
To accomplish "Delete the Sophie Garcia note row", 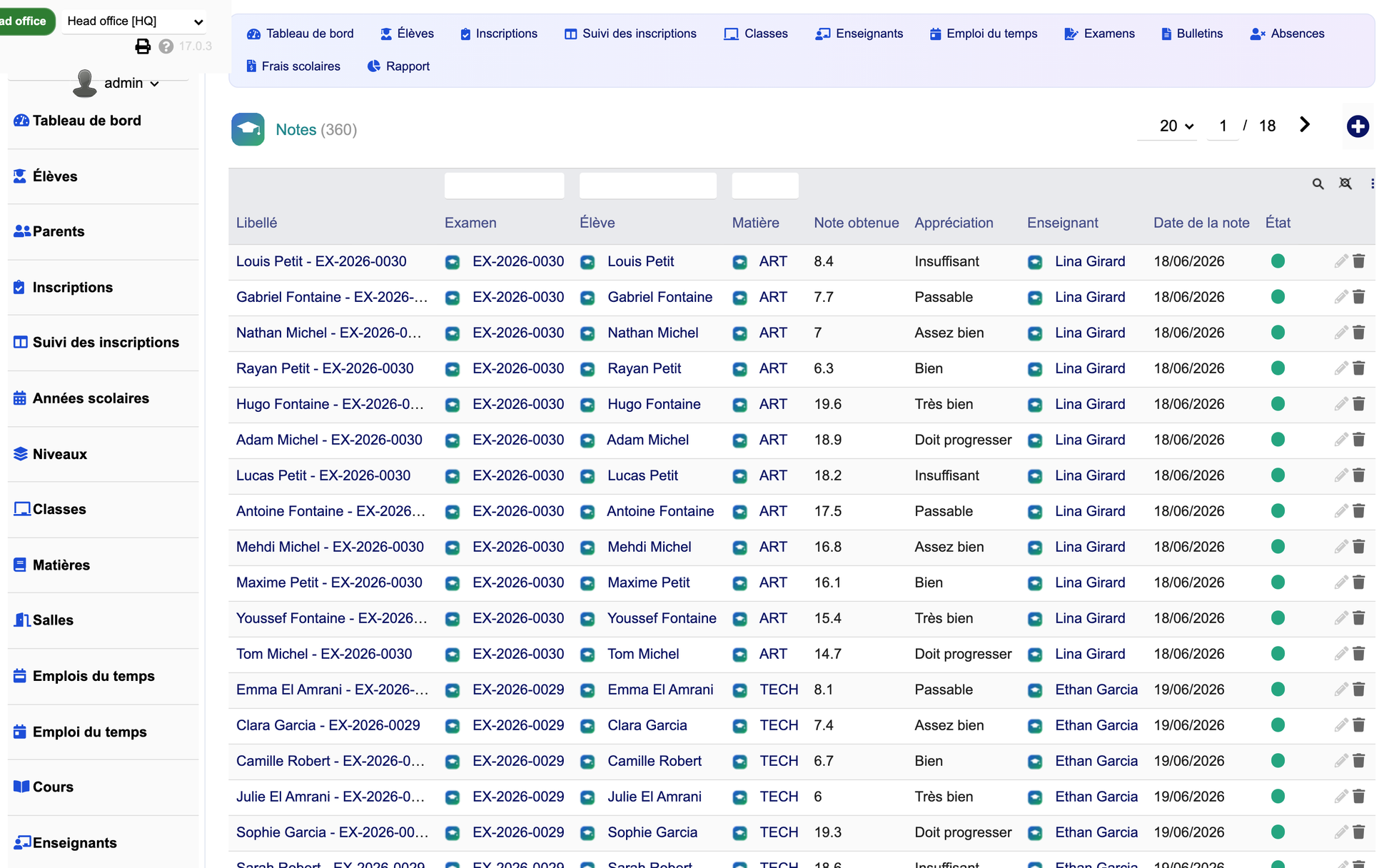I will [x=1359, y=832].
